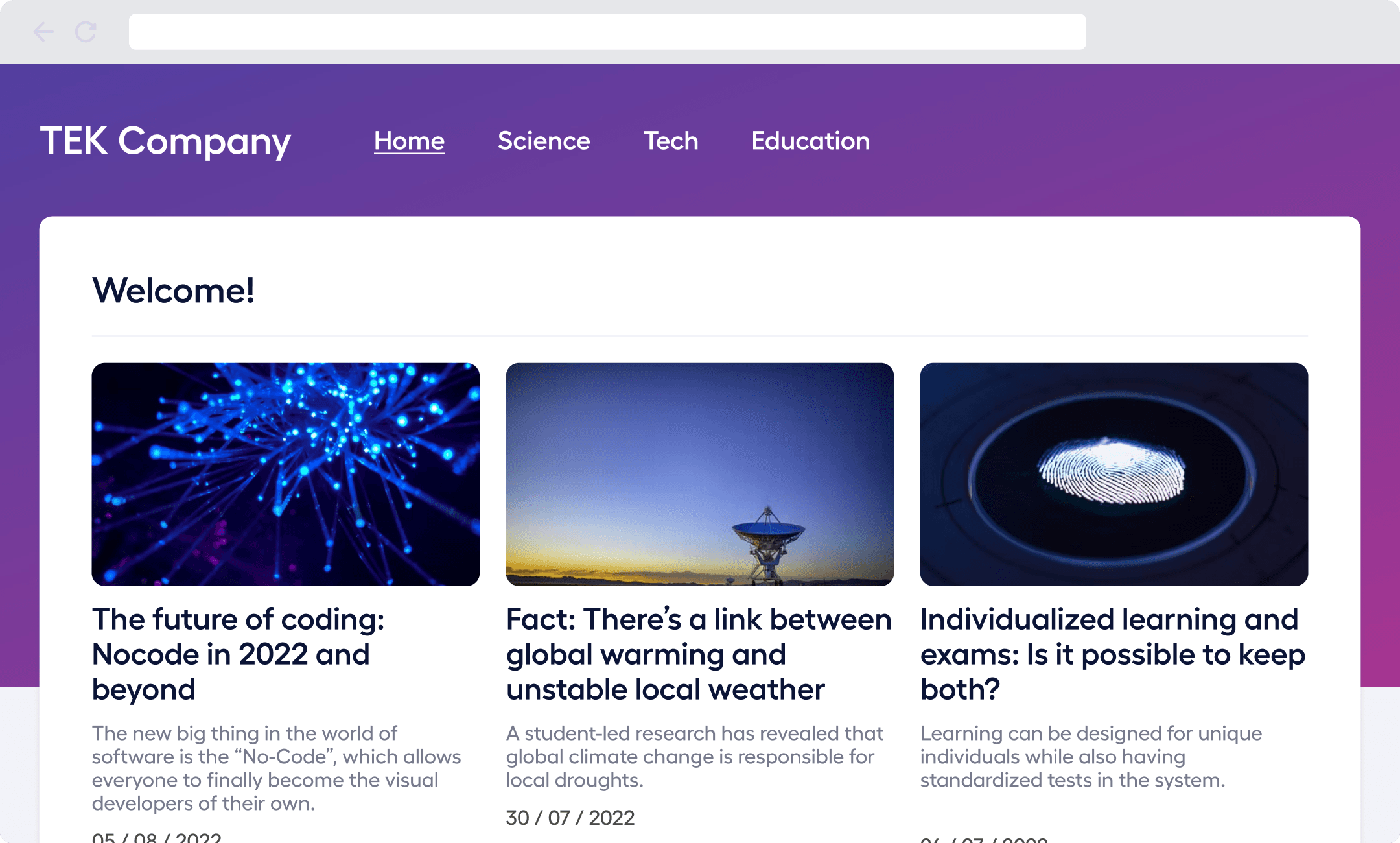
Task: Click the date 05 / 08 / 2022
Action: click(156, 838)
